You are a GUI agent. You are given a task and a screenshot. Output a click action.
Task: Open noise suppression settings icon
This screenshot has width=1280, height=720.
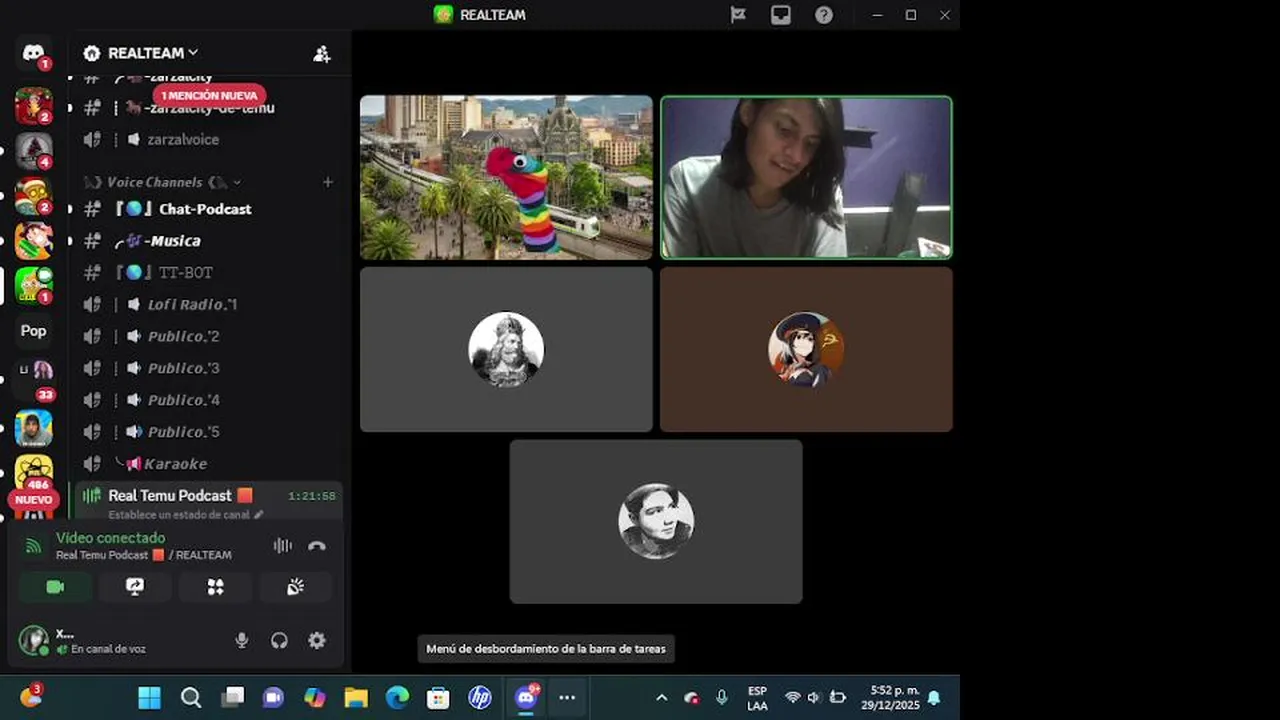[x=283, y=546]
